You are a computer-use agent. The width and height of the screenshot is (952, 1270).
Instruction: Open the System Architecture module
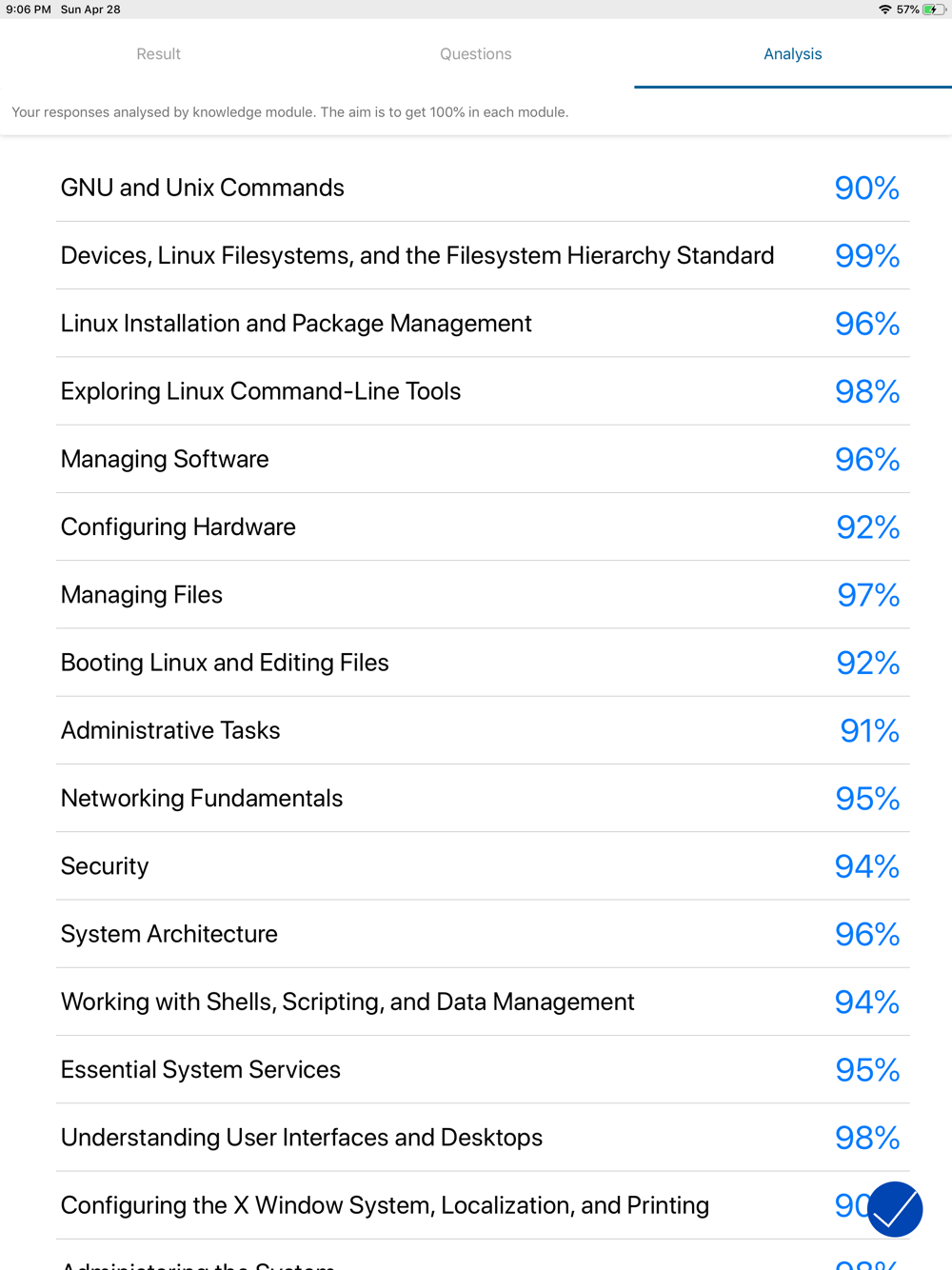pos(483,934)
